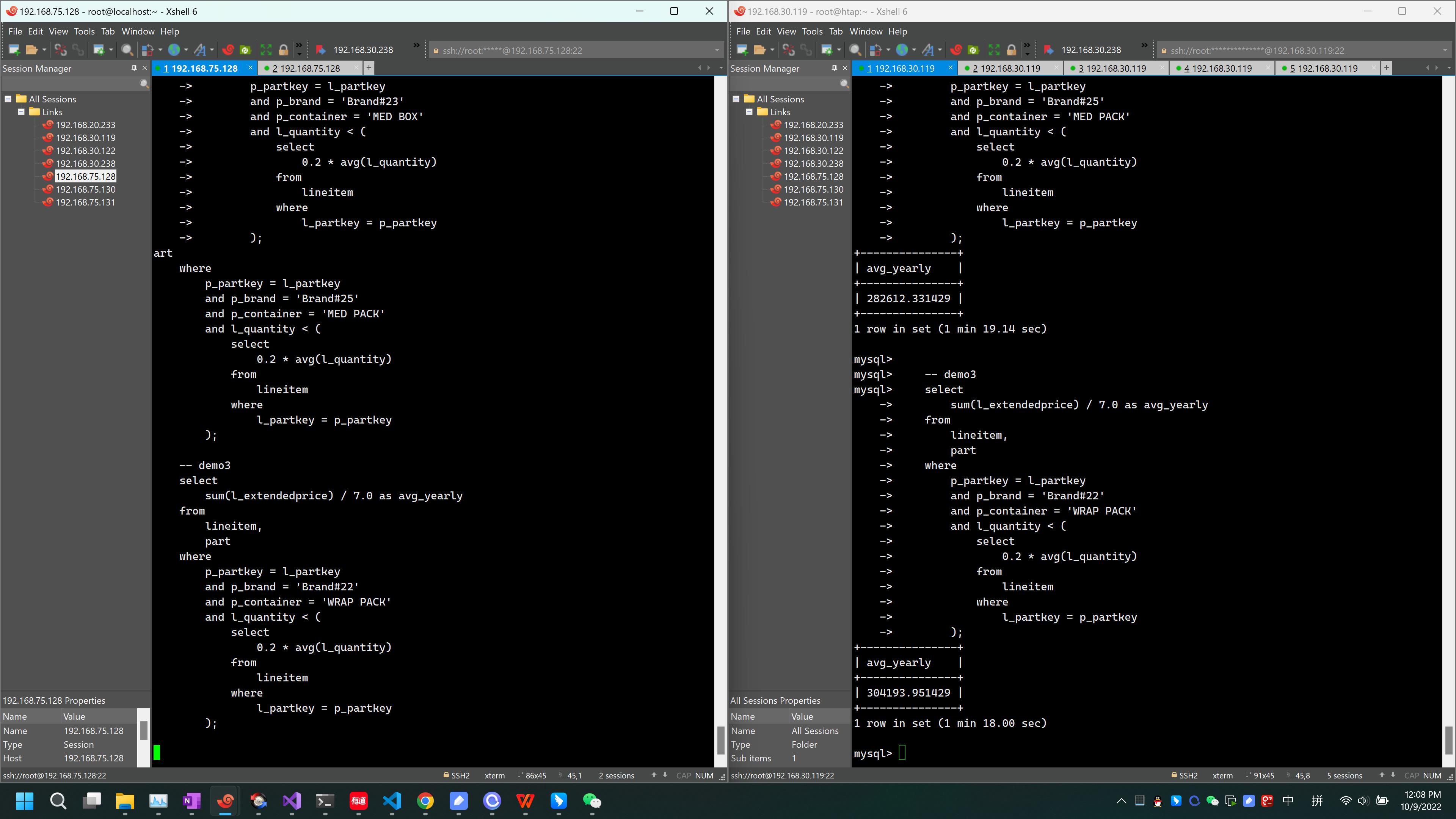1456x819 pixels.
Task: Expand the Links tree item in left session manager
Action: 22,111
